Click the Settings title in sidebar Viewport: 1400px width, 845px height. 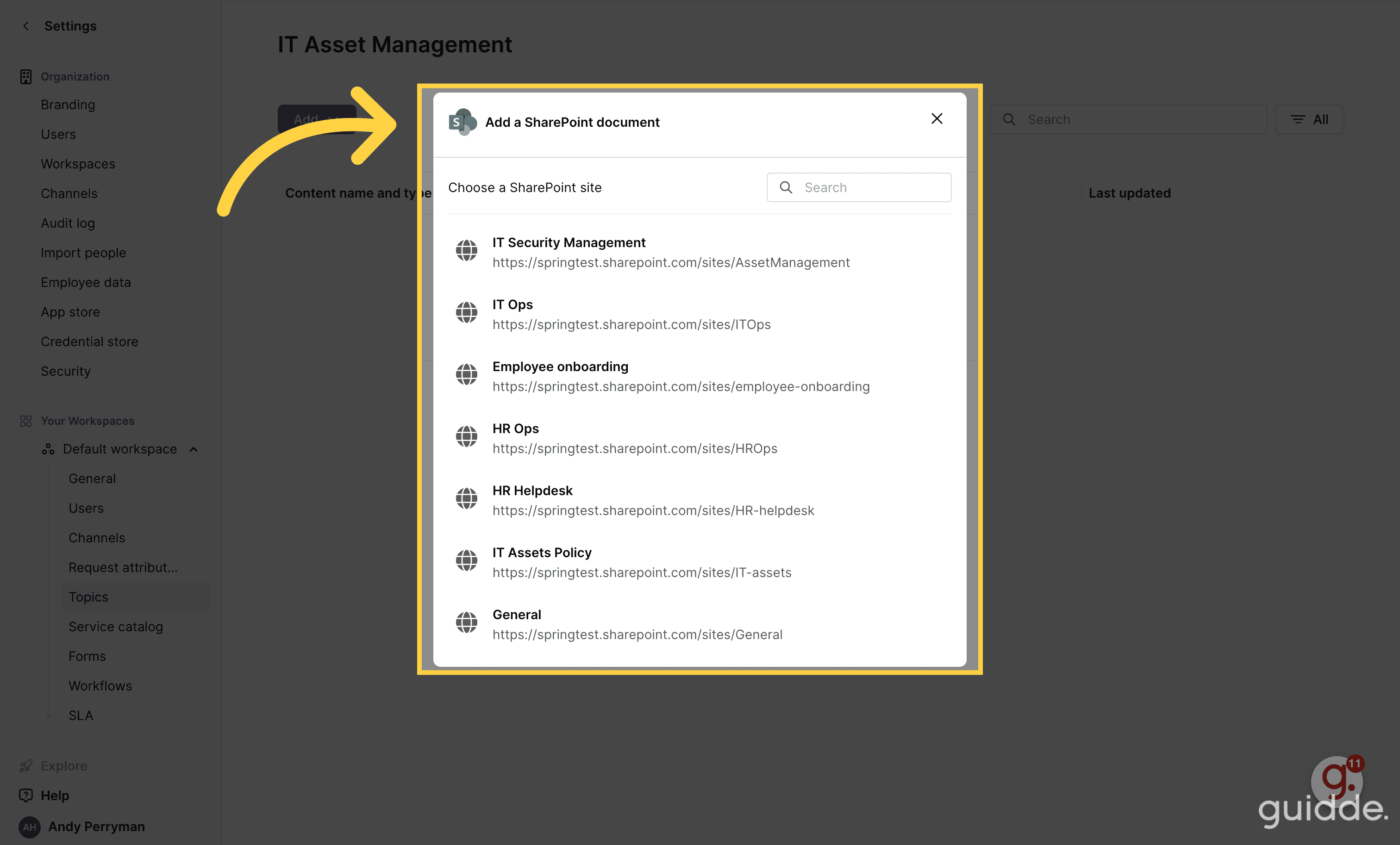point(70,26)
